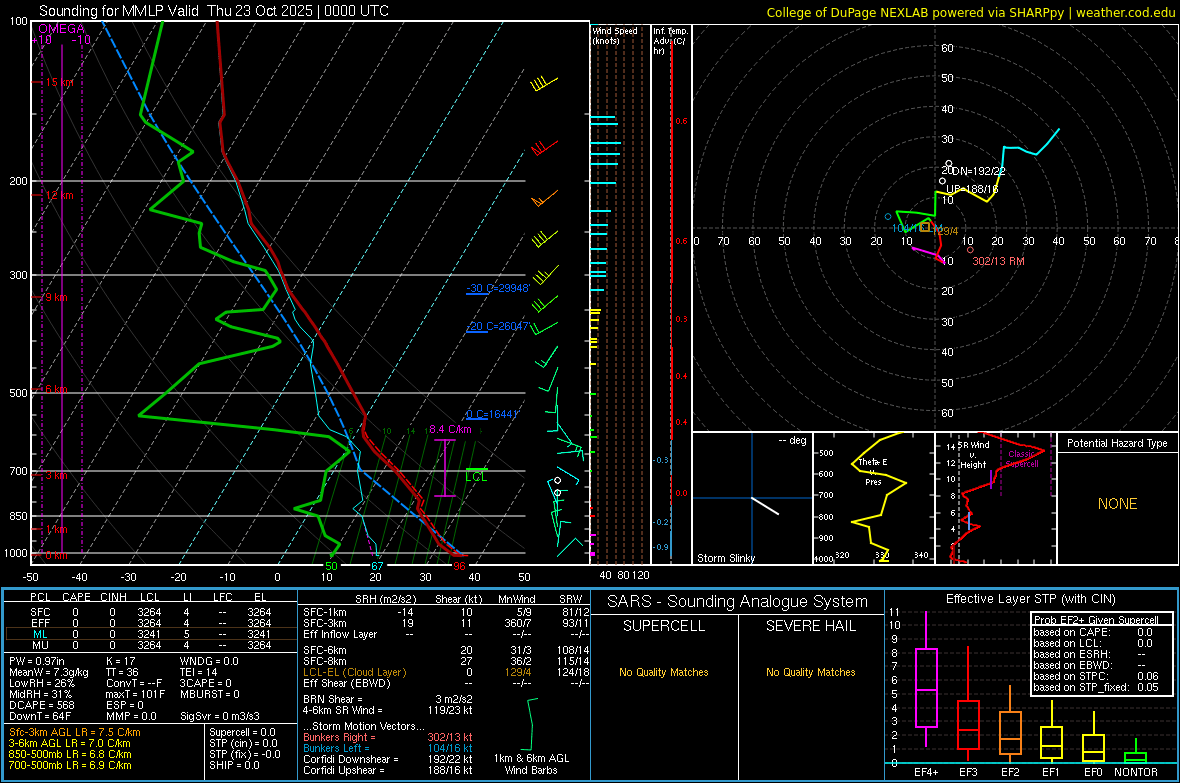Viewport: 1180px width, 783px height.
Task: Click No Quality Matches under SEVERE HAIL
Action: (810, 672)
